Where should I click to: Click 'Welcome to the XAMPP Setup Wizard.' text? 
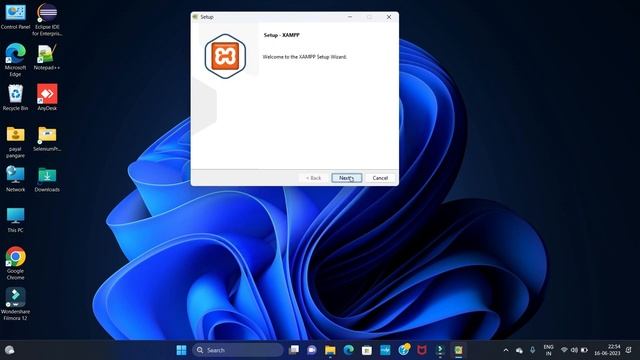(304, 57)
